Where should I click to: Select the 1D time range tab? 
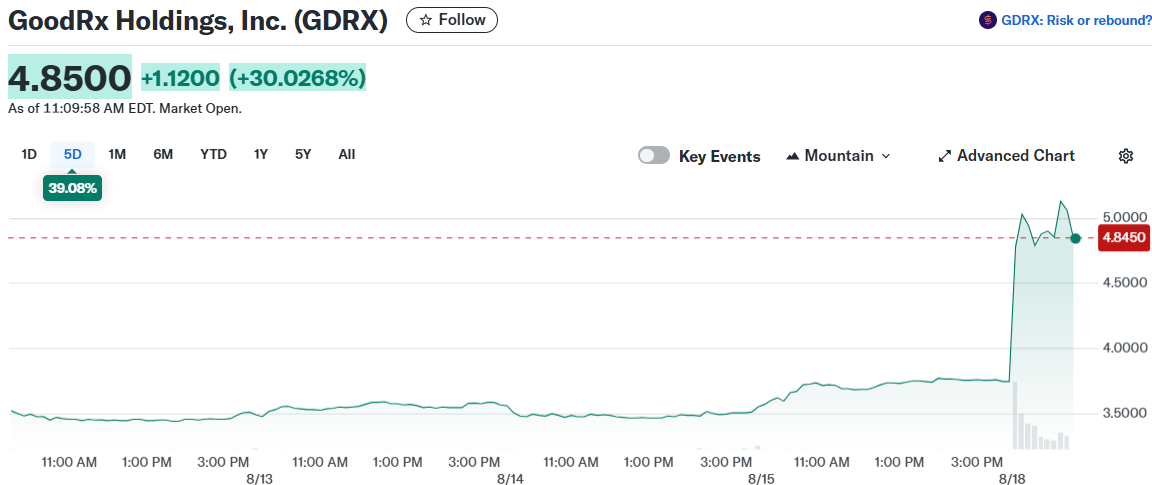[29, 154]
